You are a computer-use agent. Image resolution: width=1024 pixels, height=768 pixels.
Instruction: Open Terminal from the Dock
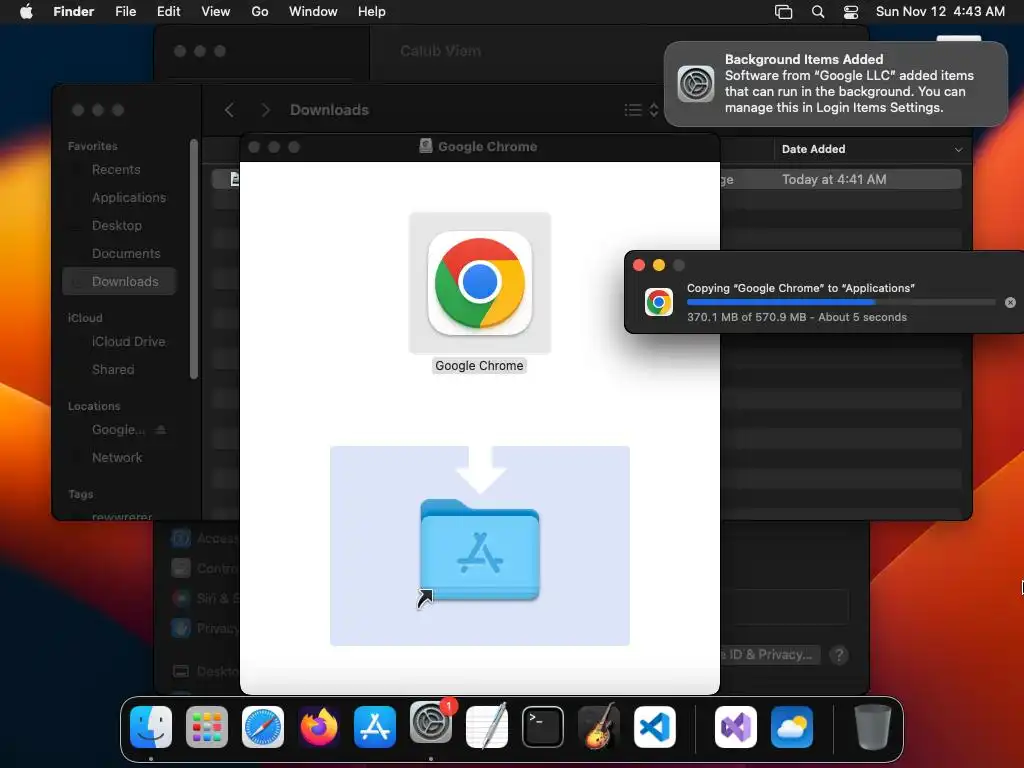[543, 727]
